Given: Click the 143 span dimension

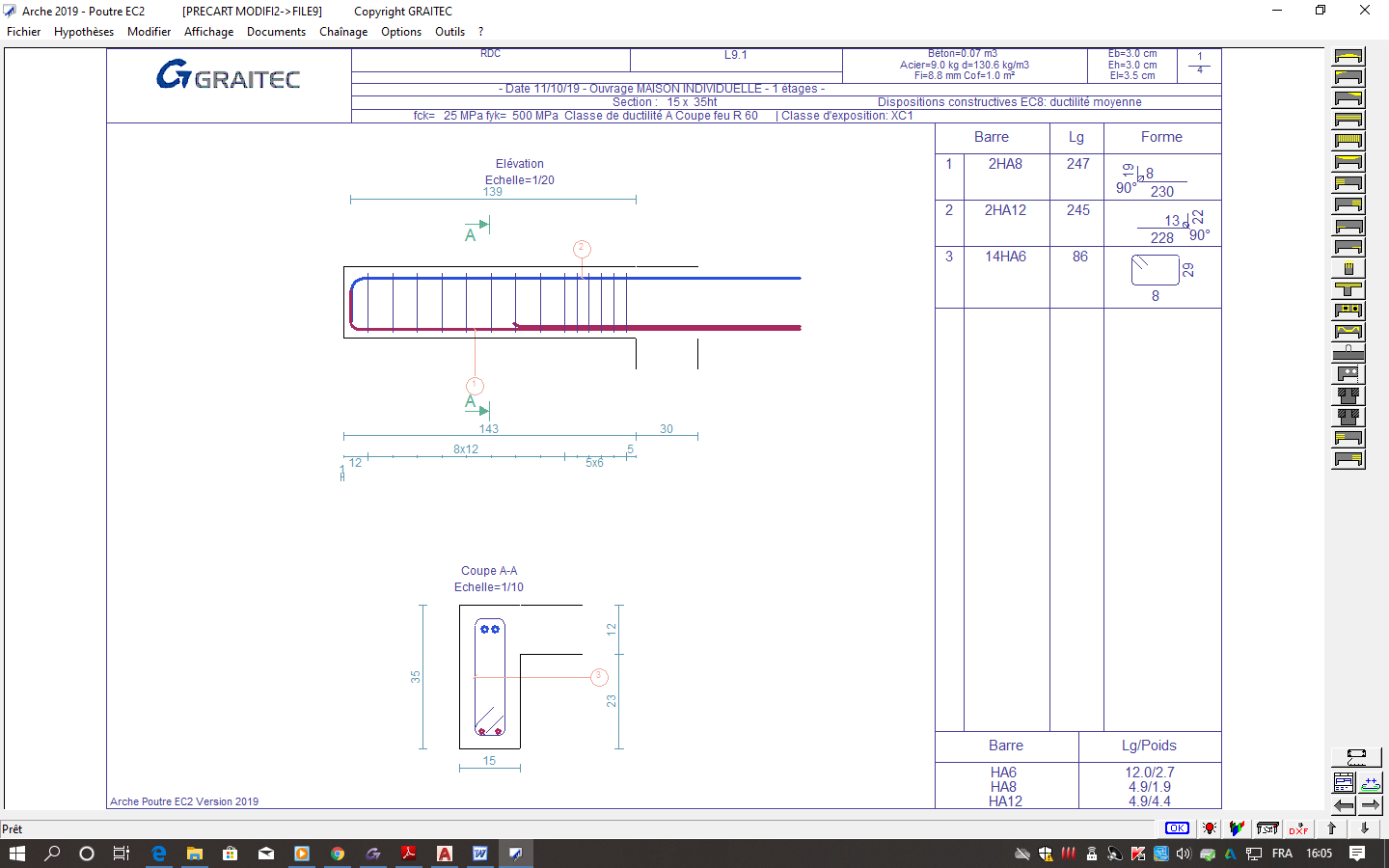Looking at the screenshot, I should [x=489, y=429].
